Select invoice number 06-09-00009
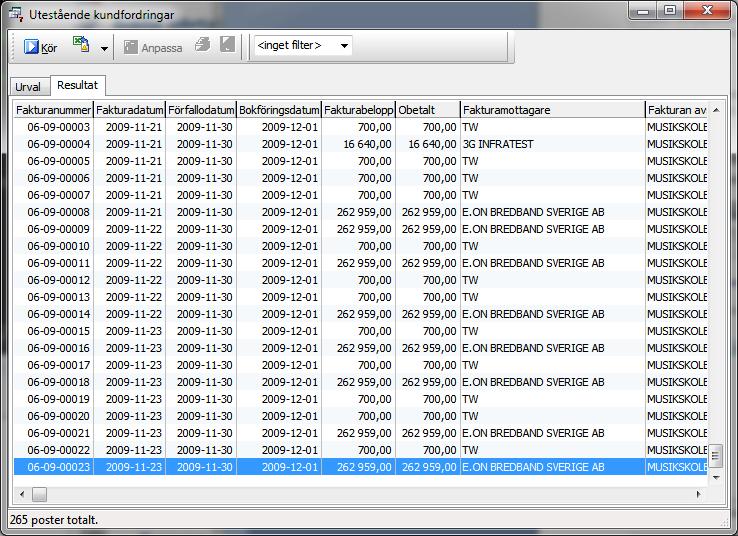 click(x=58, y=229)
